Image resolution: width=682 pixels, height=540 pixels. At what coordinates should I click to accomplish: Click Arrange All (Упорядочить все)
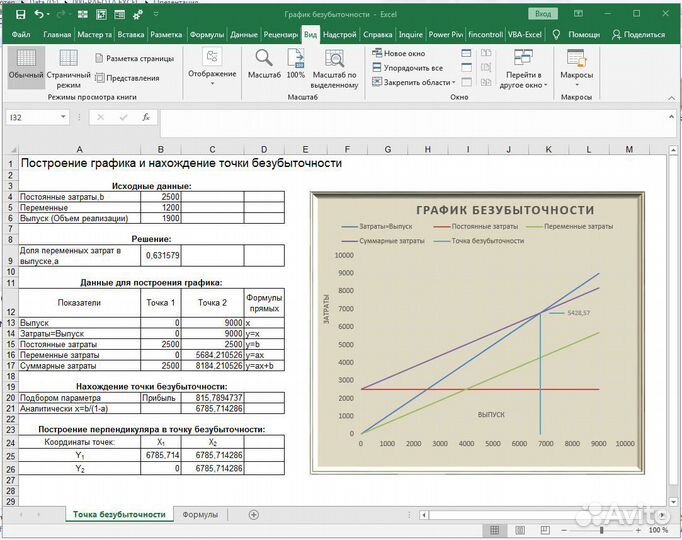408,68
